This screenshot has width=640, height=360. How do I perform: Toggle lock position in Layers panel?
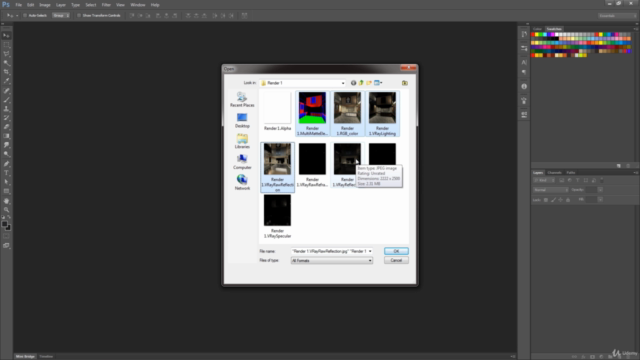[560, 200]
